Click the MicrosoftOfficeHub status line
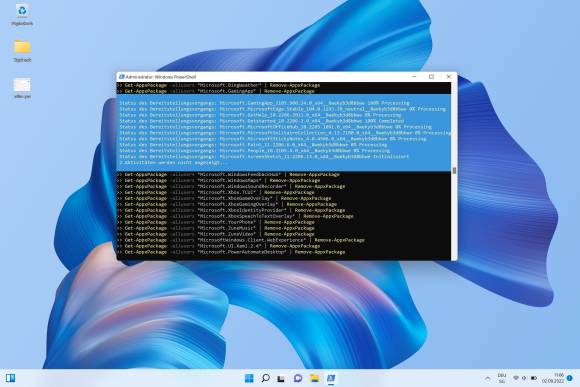This screenshot has height=387, width=580. [x=276, y=127]
